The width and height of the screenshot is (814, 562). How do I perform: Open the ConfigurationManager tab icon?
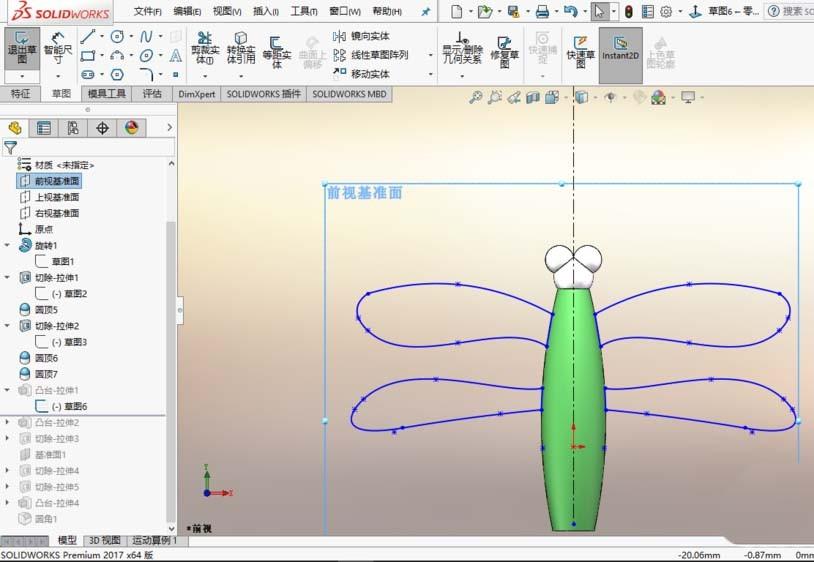[73, 128]
